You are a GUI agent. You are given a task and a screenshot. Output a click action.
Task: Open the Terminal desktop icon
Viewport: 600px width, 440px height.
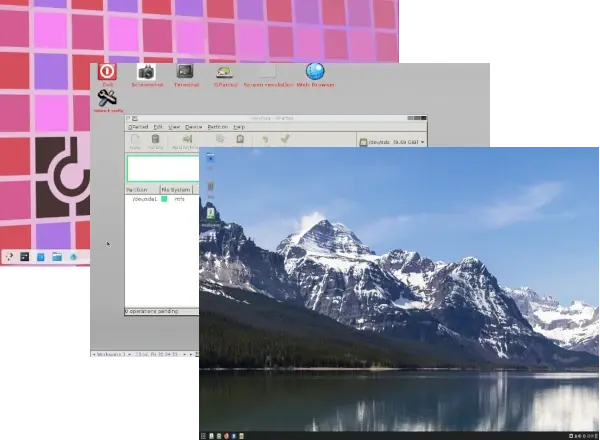[x=185, y=71]
